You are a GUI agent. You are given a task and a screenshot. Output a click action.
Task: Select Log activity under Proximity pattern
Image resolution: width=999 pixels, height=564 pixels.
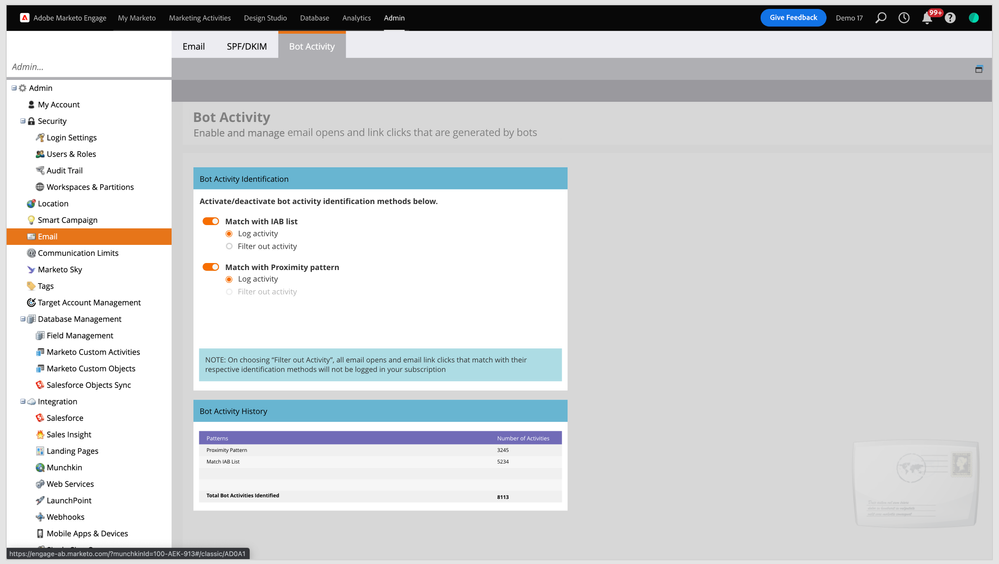[x=229, y=279]
